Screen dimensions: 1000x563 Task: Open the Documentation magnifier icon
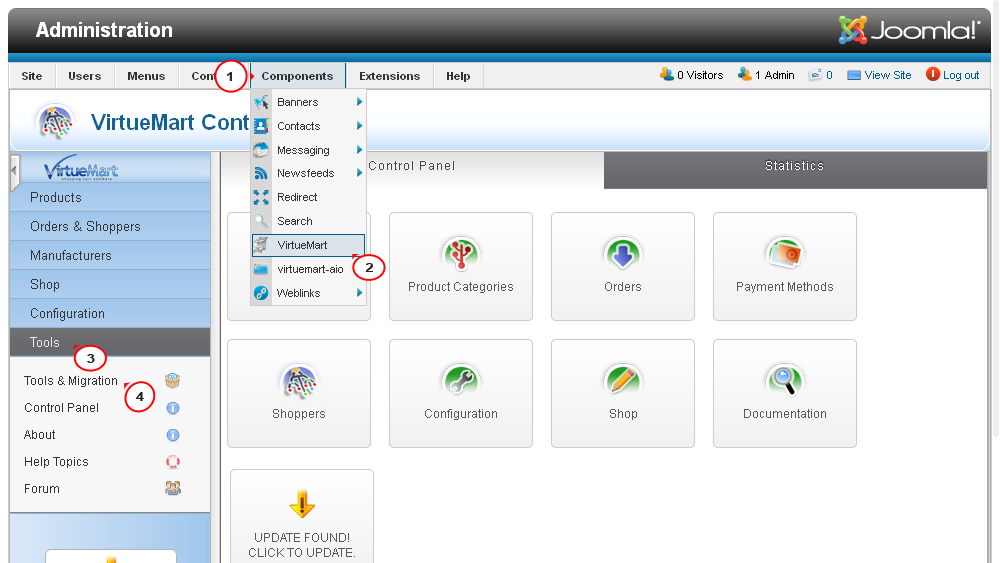point(784,381)
